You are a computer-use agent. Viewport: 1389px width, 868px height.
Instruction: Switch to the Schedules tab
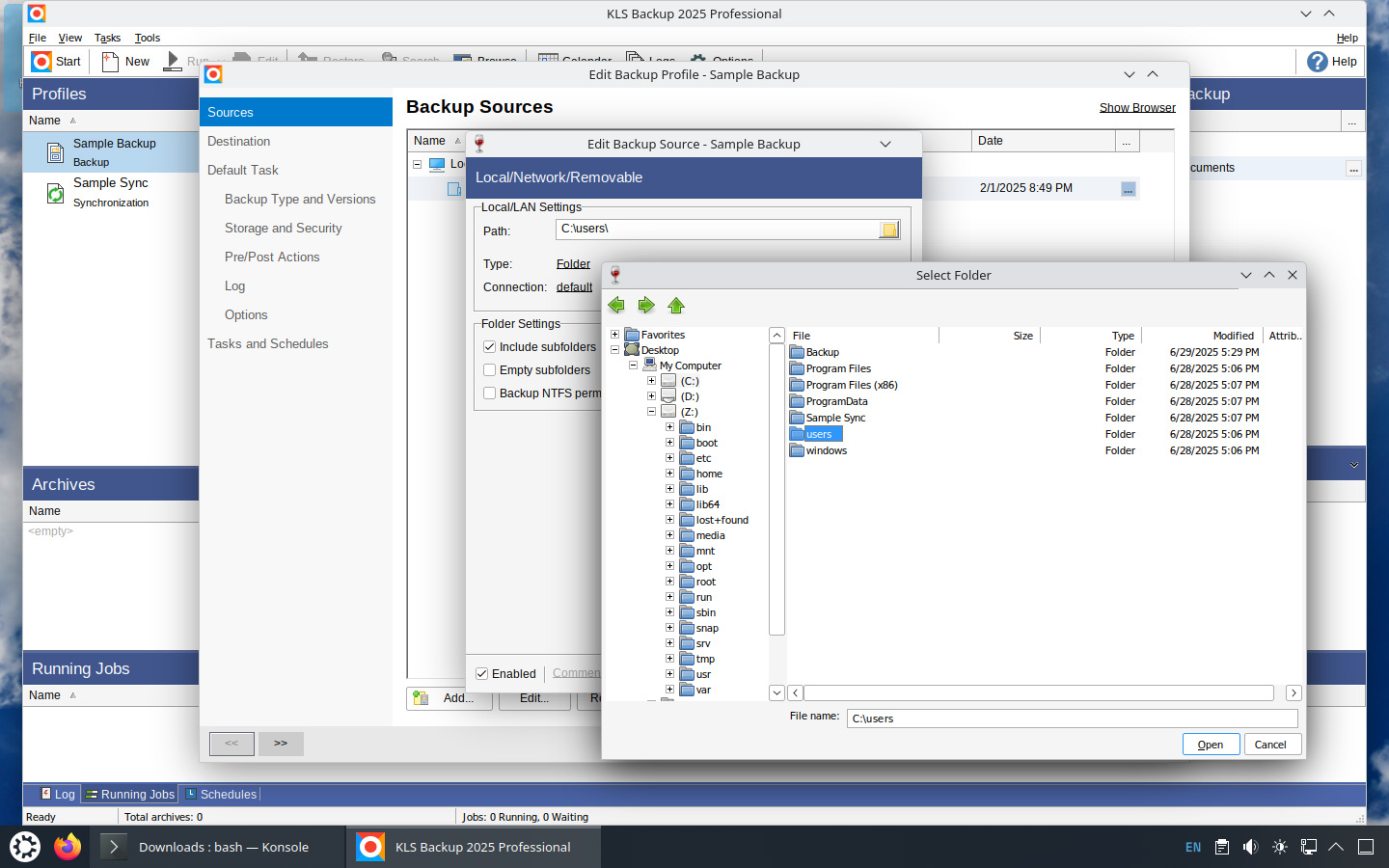point(221,794)
